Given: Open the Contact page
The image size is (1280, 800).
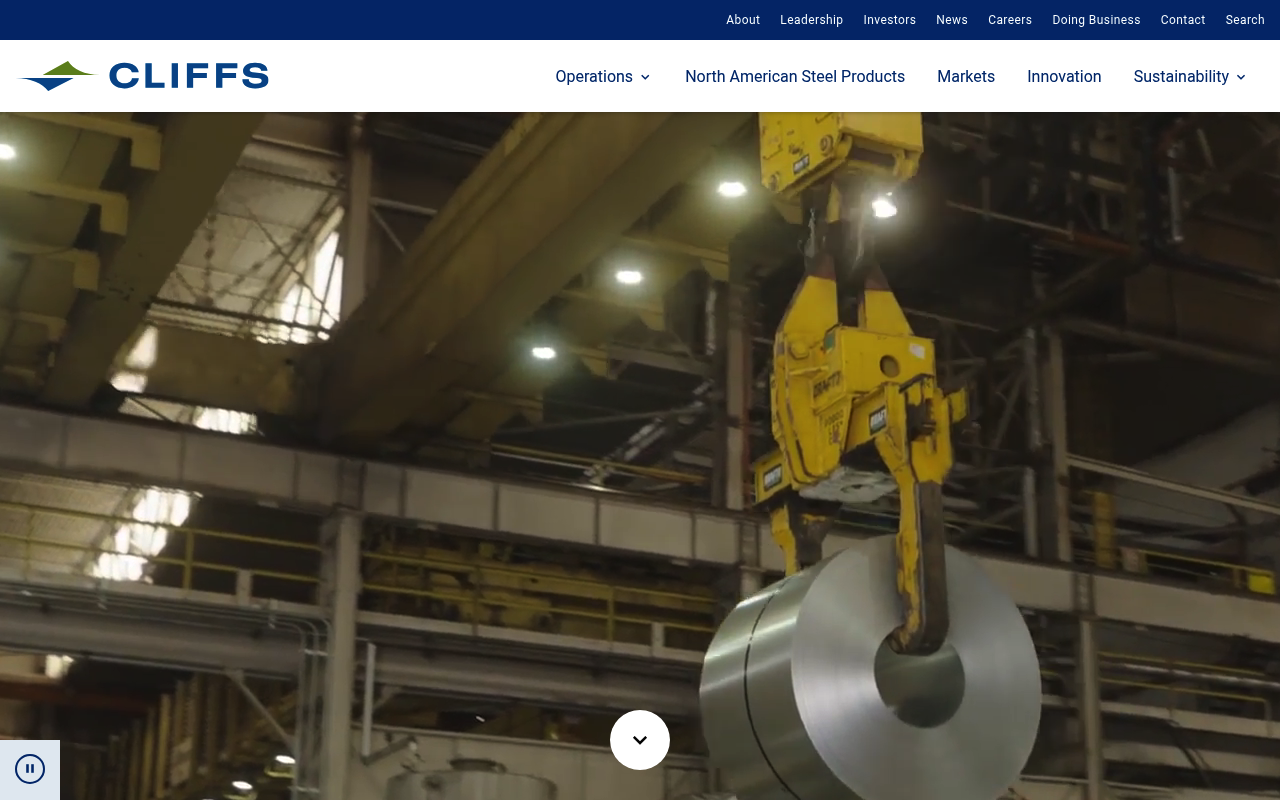Looking at the screenshot, I should coord(1183,20).
